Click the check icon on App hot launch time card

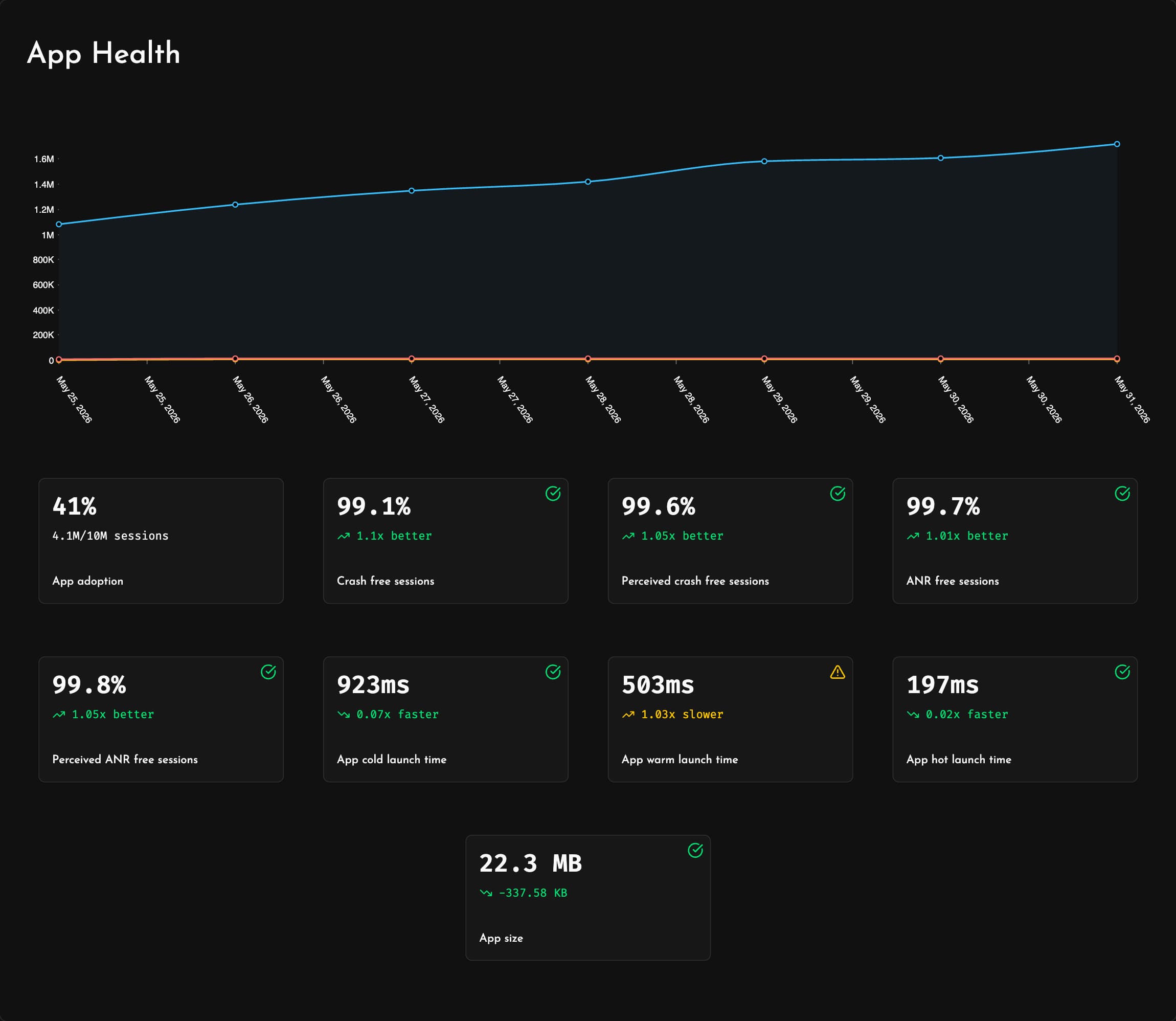coord(1122,672)
